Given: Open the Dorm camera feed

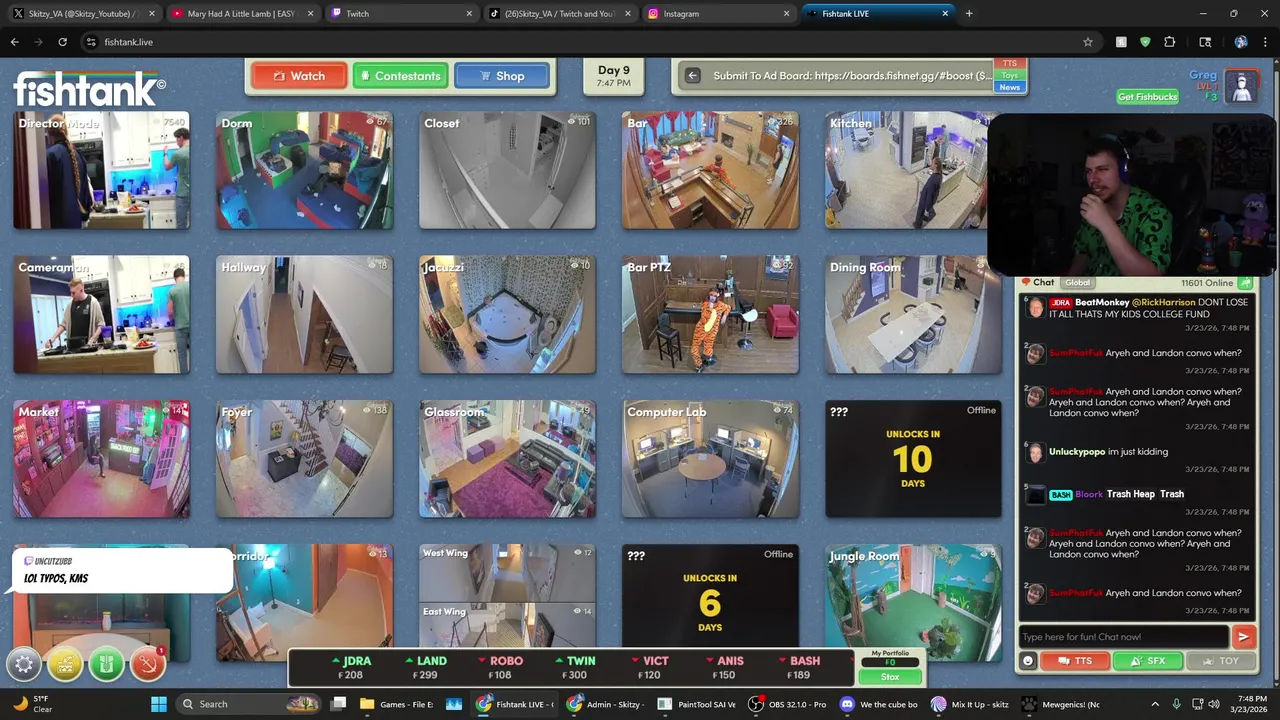Looking at the screenshot, I should (305, 170).
